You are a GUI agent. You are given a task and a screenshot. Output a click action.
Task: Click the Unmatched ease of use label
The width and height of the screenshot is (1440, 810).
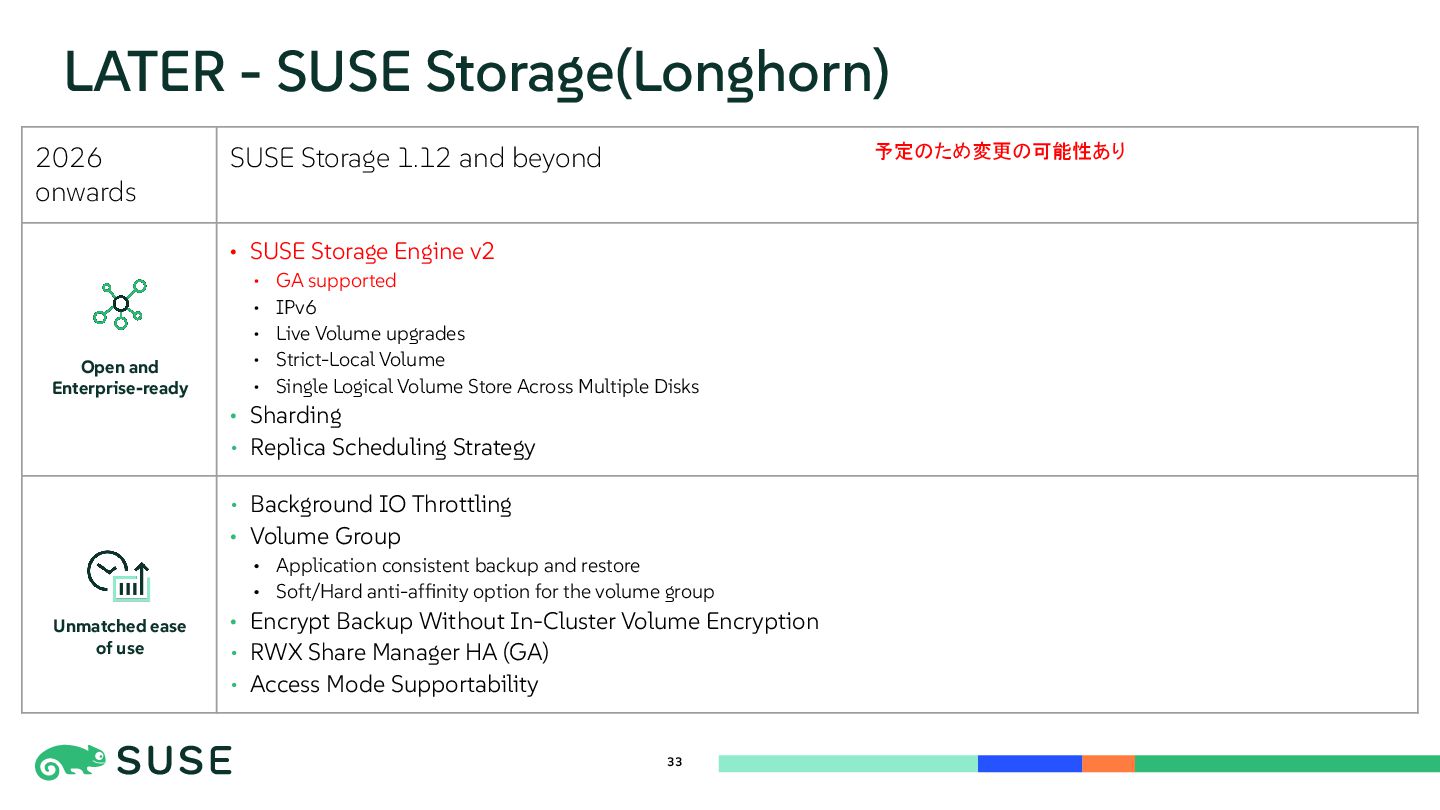coord(120,637)
